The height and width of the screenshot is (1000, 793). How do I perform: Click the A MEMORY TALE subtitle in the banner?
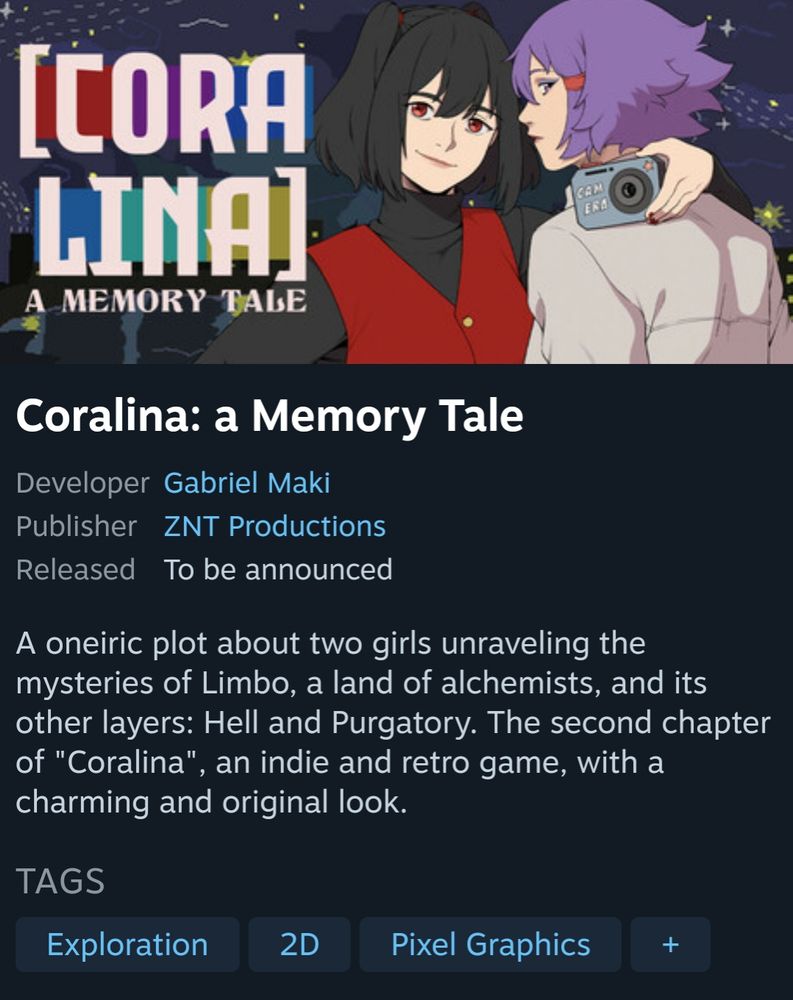(x=166, y=301)
